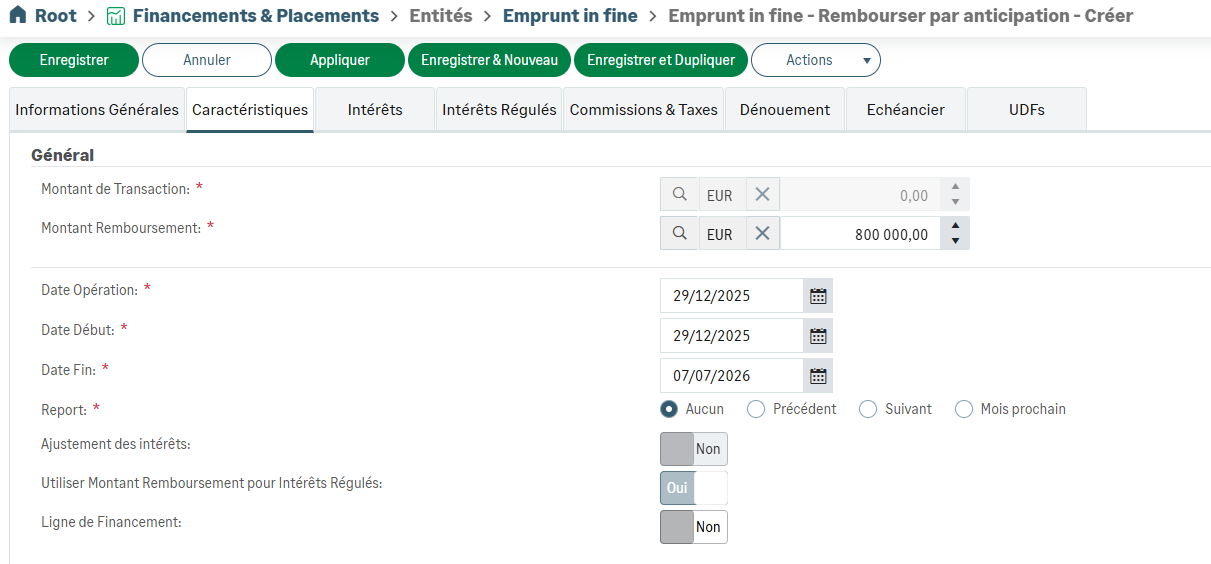
Task: Increase Montant Remboursement with up arrow
Action: [955, 226]
